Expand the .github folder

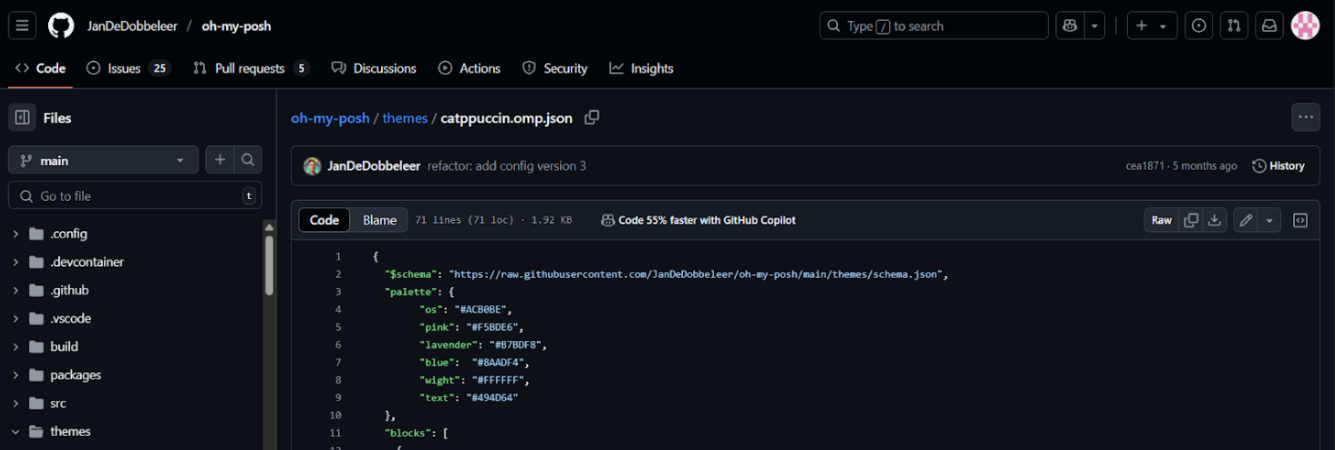tap(15, 290)
